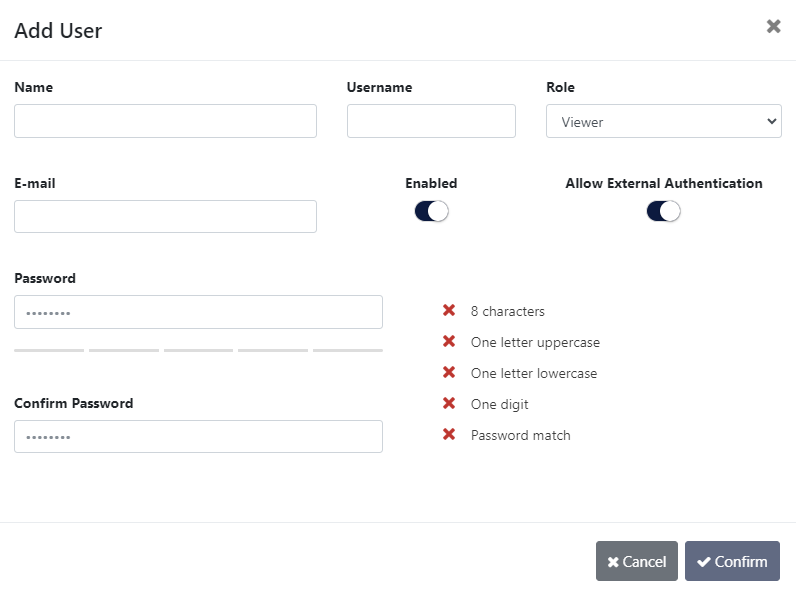The width and height of the screenshot is (796, 597).
Task: Toggle Allow External Authentication switch
Action: click(x=663, y=211)
